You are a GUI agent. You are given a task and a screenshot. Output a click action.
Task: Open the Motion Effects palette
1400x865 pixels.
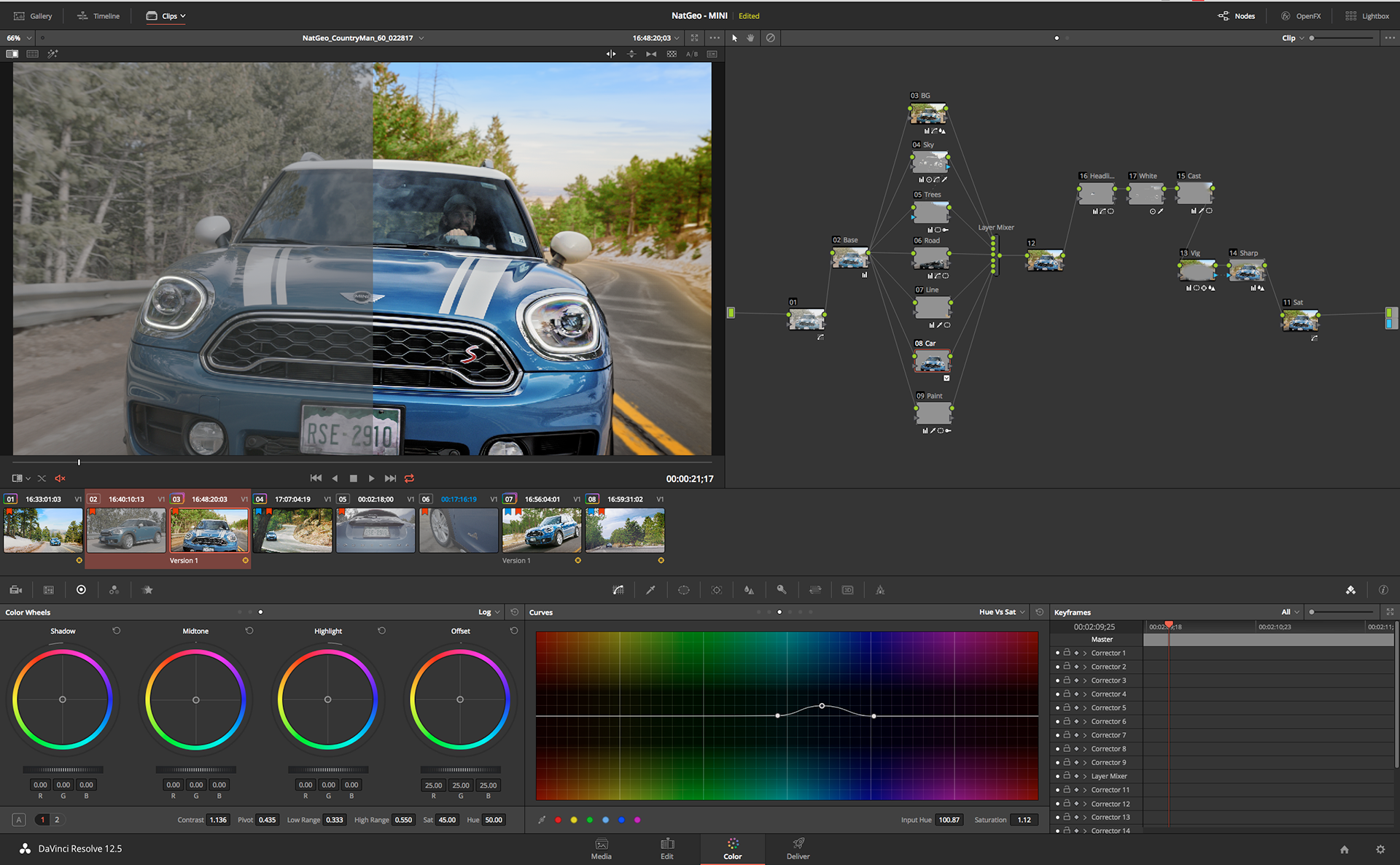147,590
